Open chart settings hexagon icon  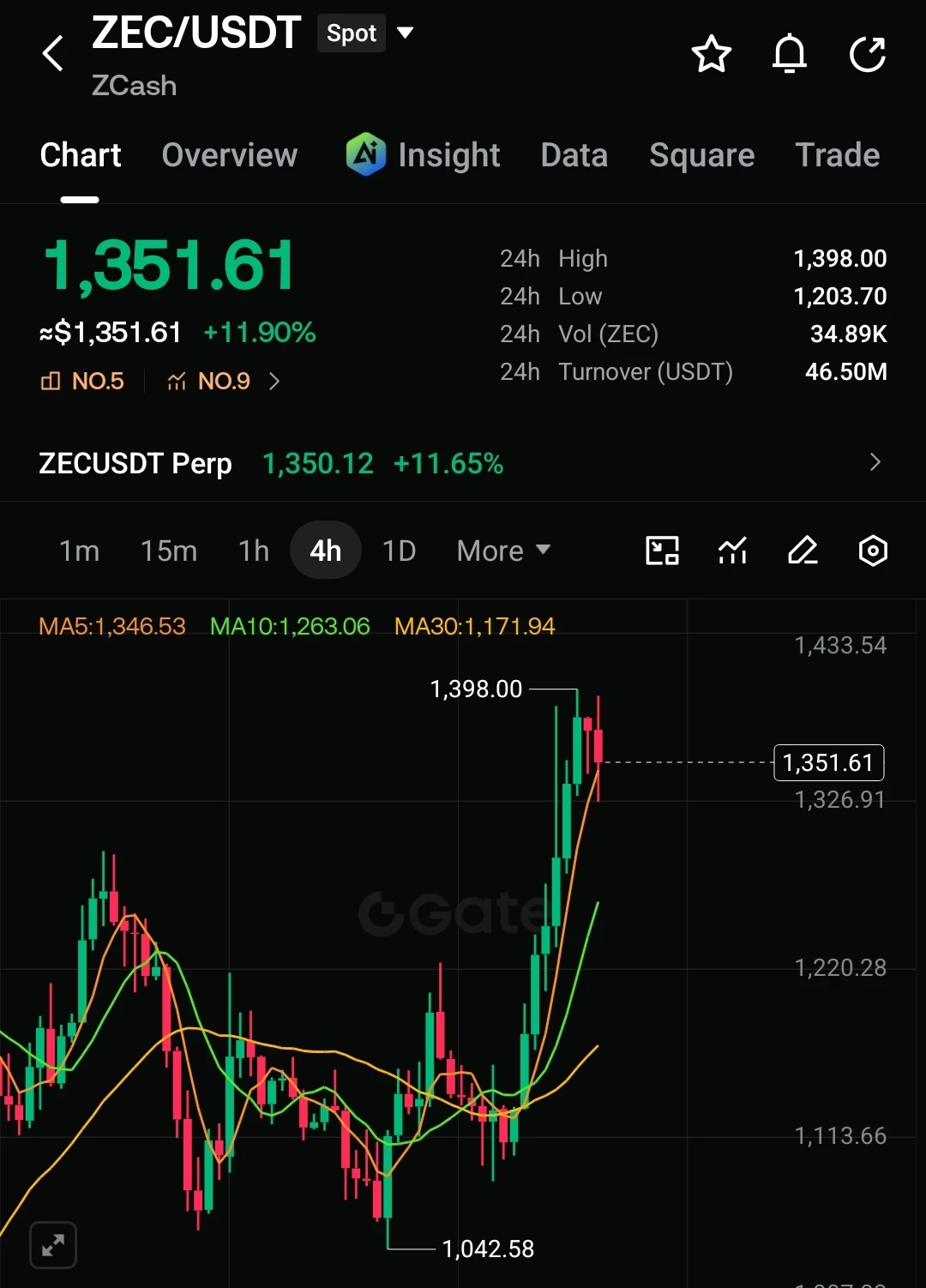[873, 551]
